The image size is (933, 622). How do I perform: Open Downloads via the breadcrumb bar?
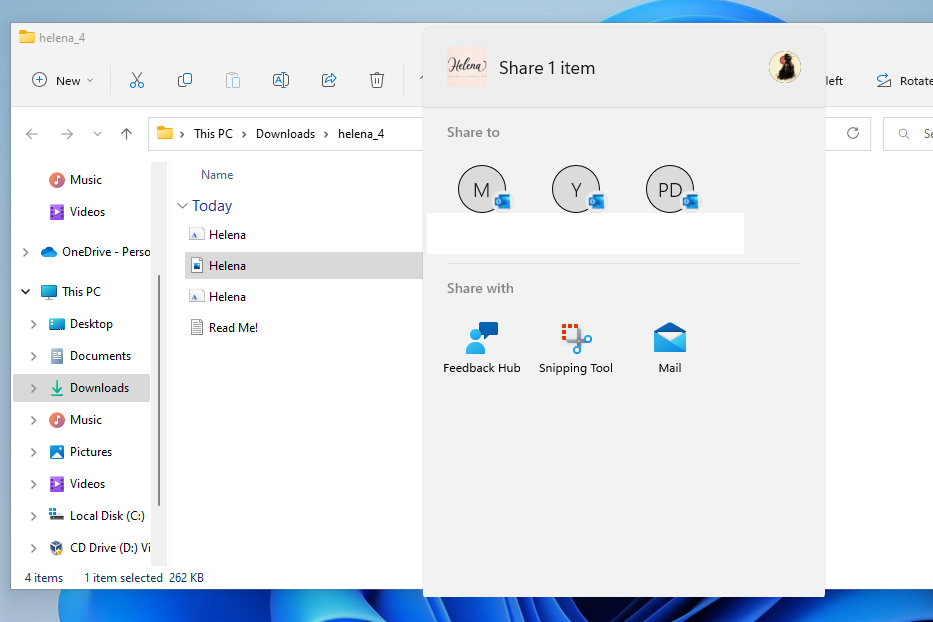coord(285,133)
